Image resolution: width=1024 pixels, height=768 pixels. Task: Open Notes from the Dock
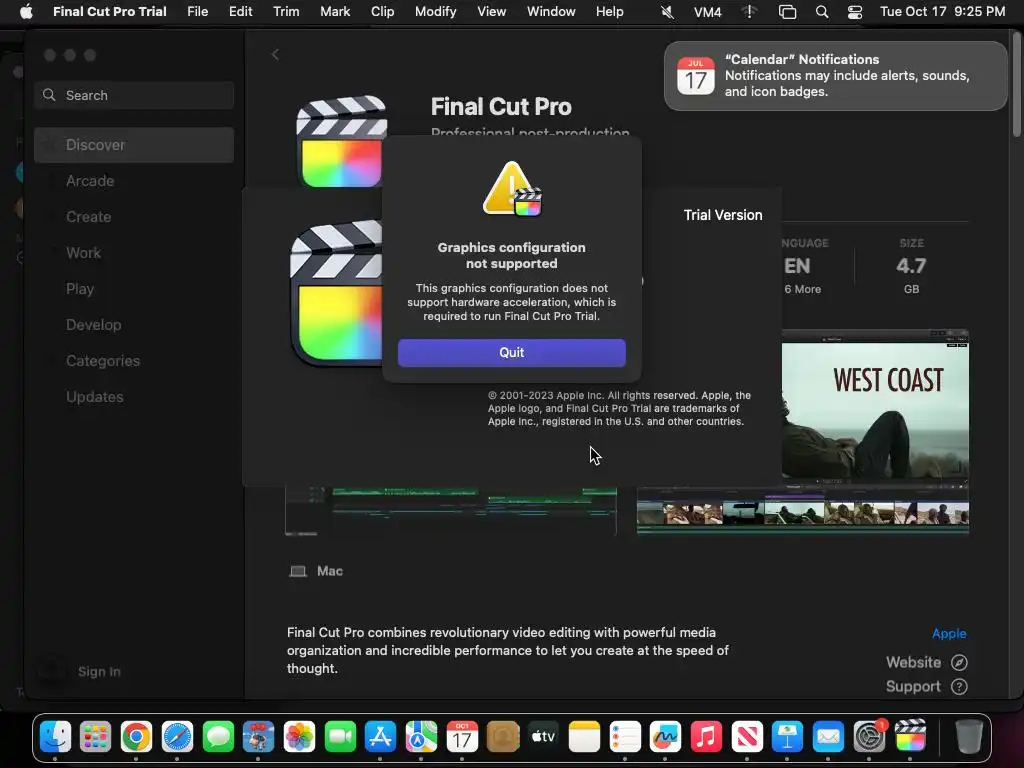click(x=584, y=737)
